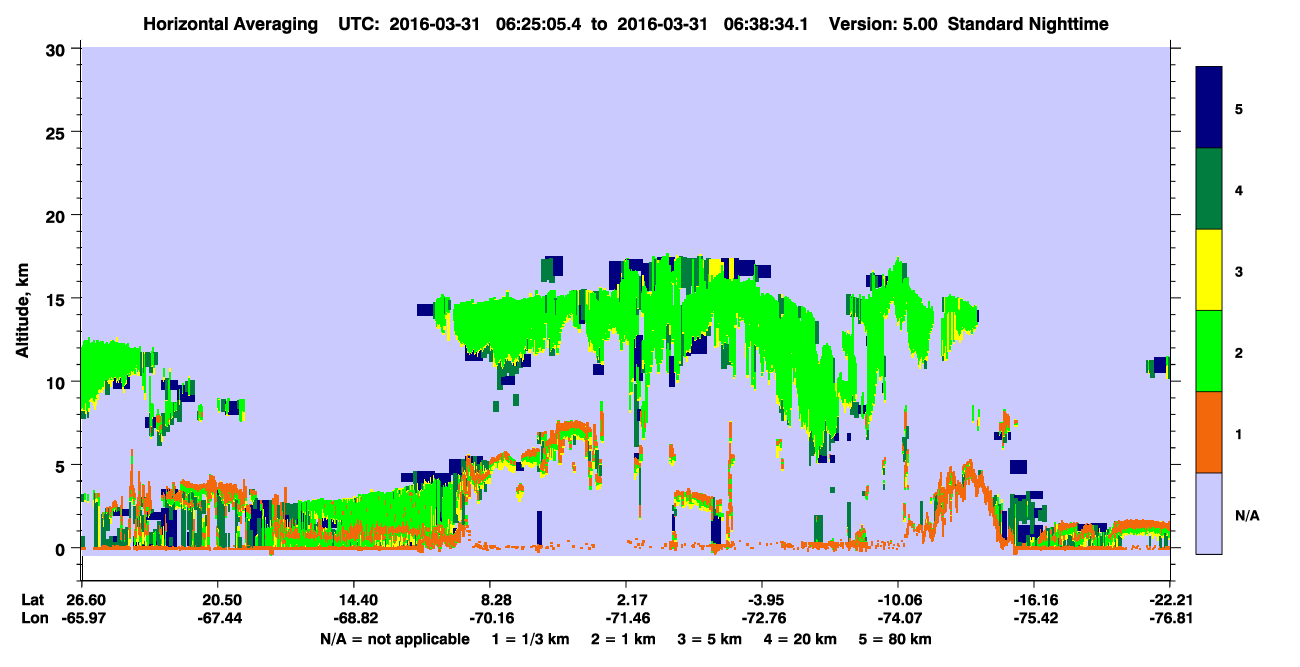This screenshot has height=667, width=1300.
Task: Click longitude value -71.46
Action: pos(626,618)
